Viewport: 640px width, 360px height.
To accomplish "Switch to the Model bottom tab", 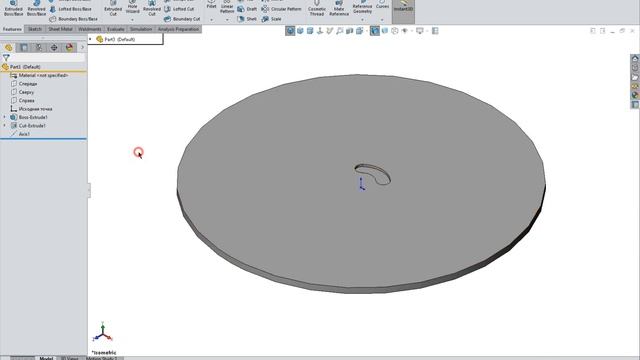I will pyautogui.click(x=46, y=358).
